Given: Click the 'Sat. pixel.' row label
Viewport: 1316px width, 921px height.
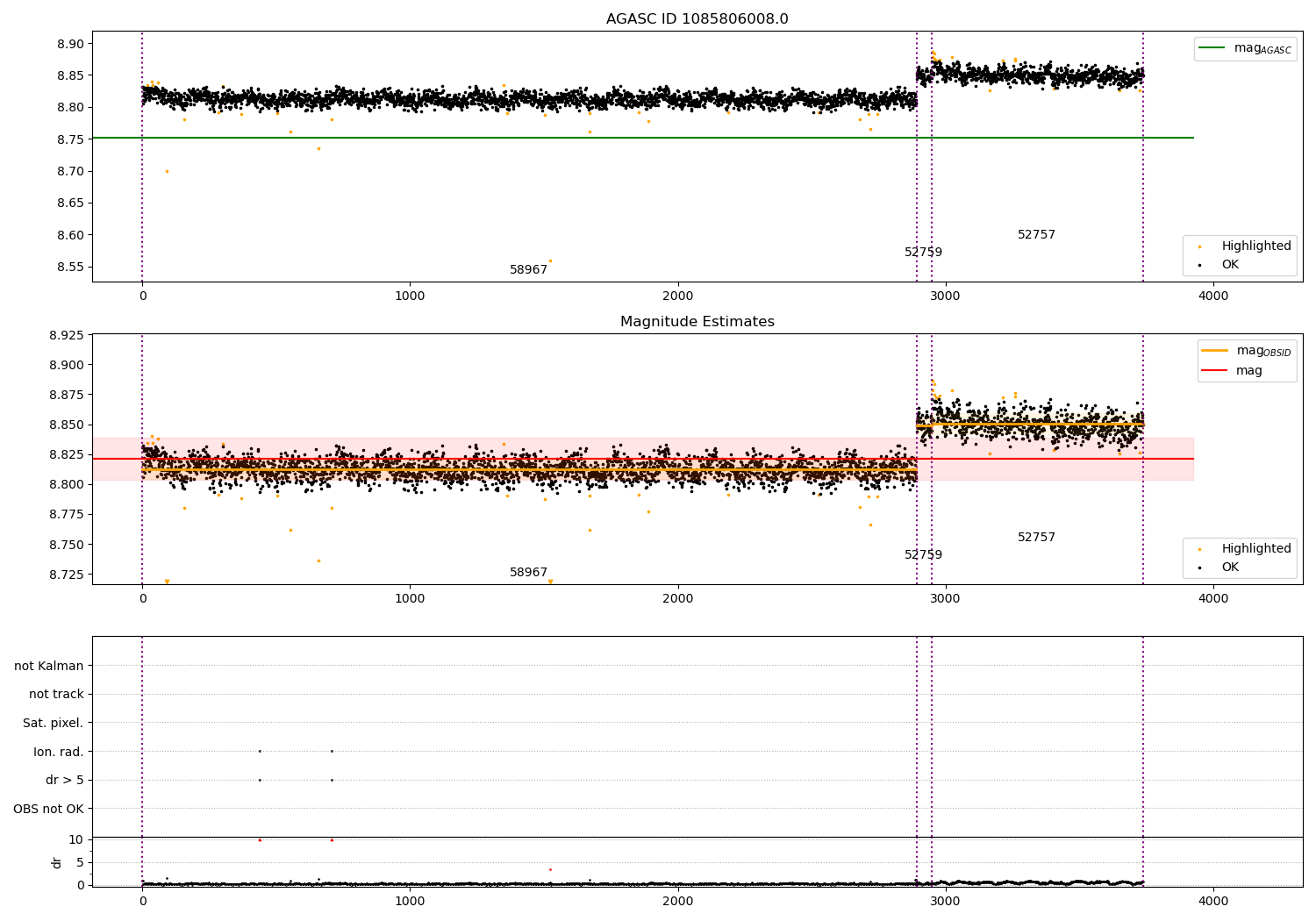Looking at the screenshot, I should (x=53, y=723).
